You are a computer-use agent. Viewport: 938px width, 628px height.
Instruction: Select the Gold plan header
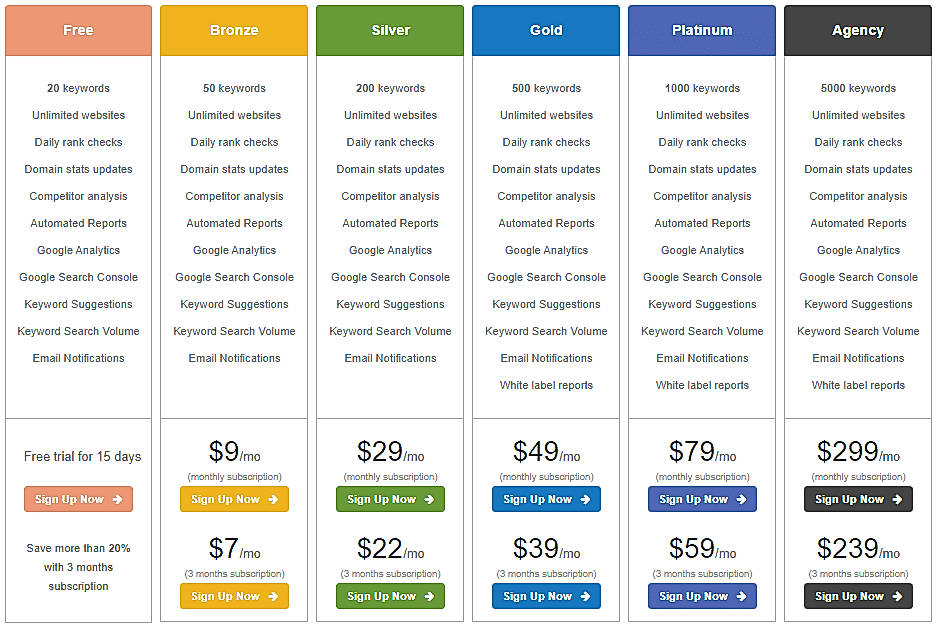[546, 30]
